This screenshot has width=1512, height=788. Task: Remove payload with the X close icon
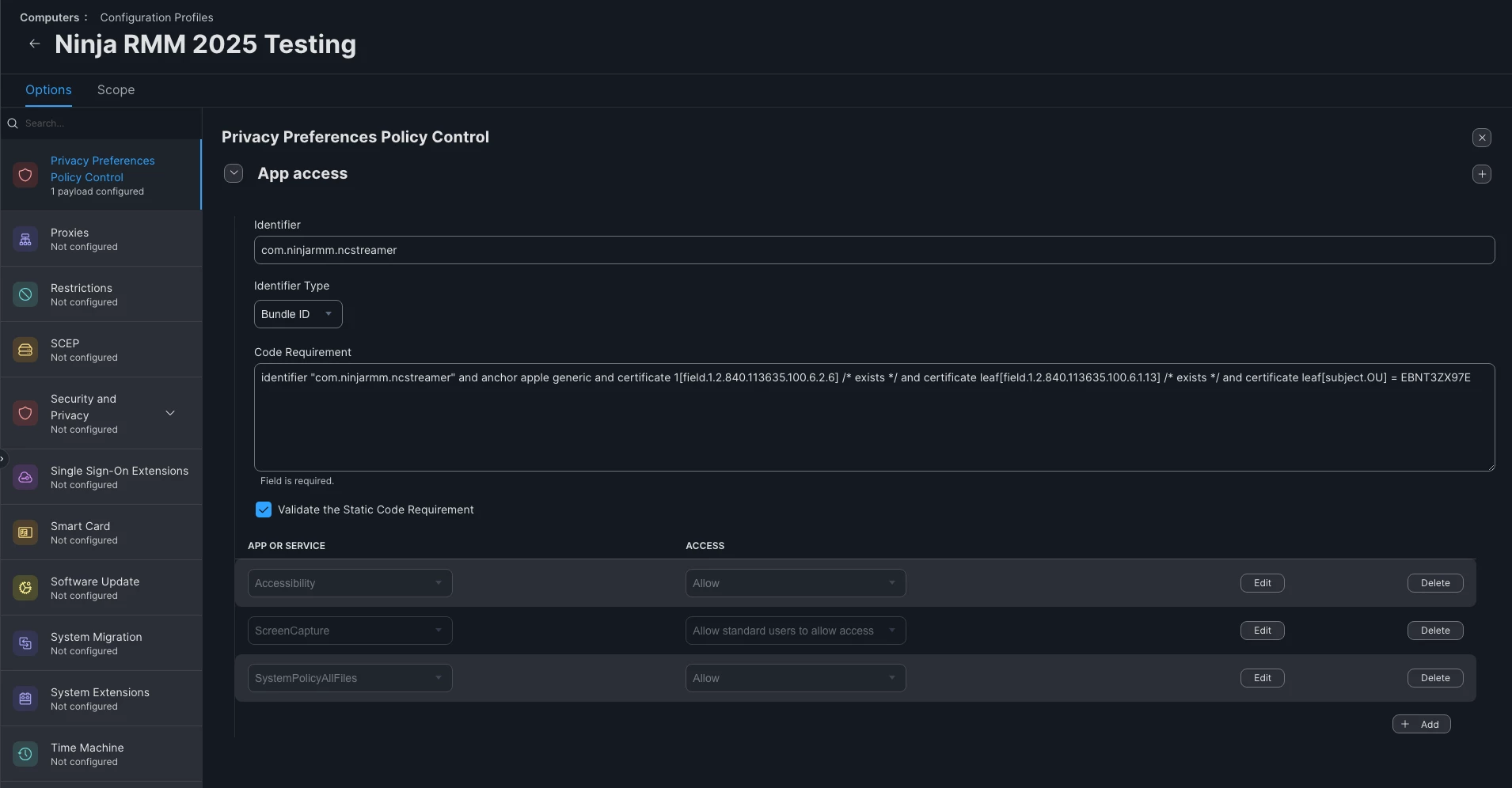coord(1482,138)
